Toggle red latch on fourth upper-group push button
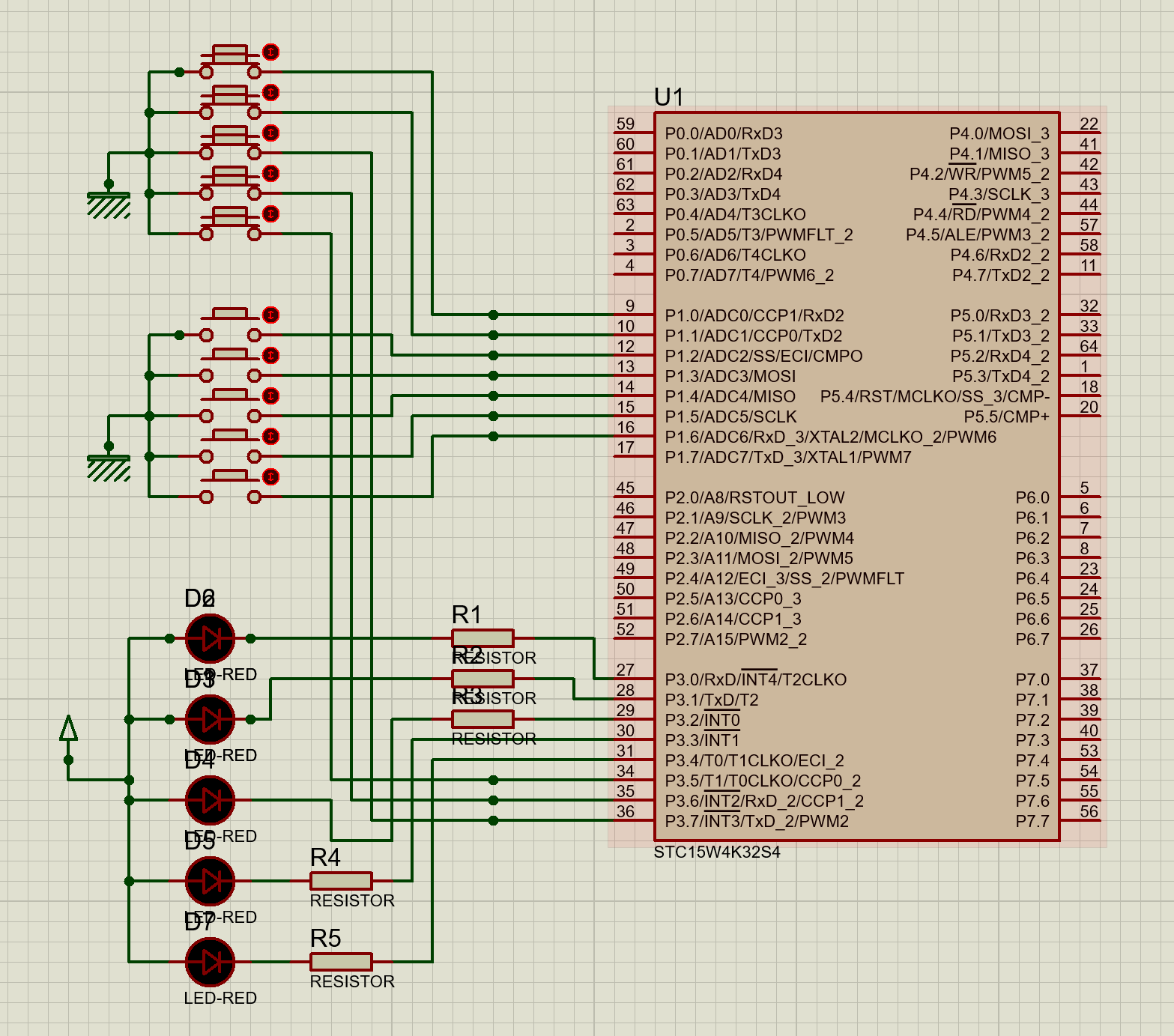The image size is (1174, 1036). (271, 173)
